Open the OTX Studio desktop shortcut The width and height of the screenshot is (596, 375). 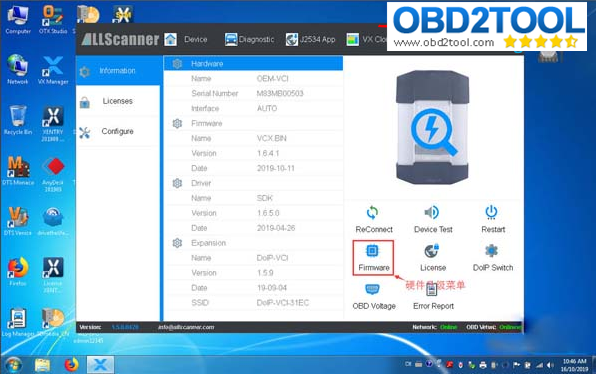coord(53,20)
